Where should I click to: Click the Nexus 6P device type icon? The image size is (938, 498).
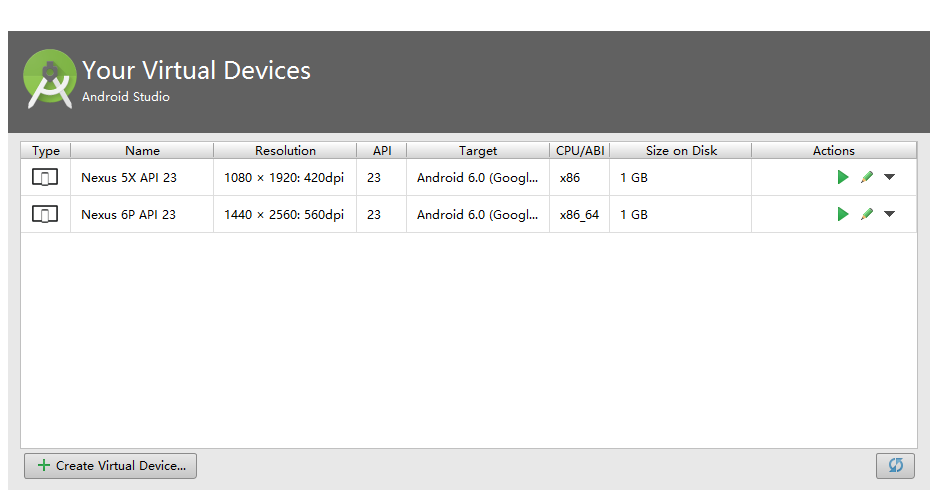(45, 214)
